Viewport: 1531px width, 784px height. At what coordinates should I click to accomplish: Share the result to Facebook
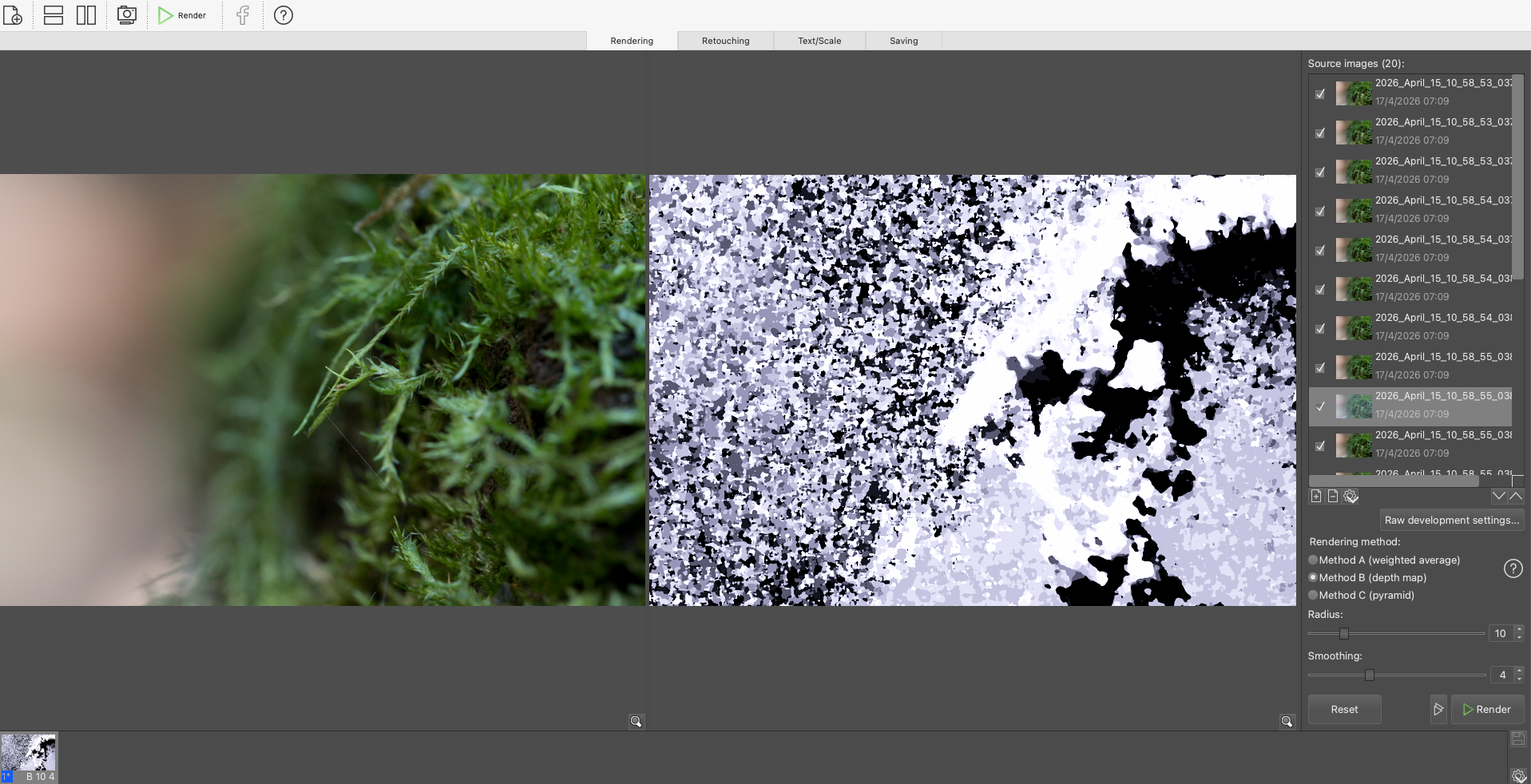pyautogui.click(x=242, y=15)
